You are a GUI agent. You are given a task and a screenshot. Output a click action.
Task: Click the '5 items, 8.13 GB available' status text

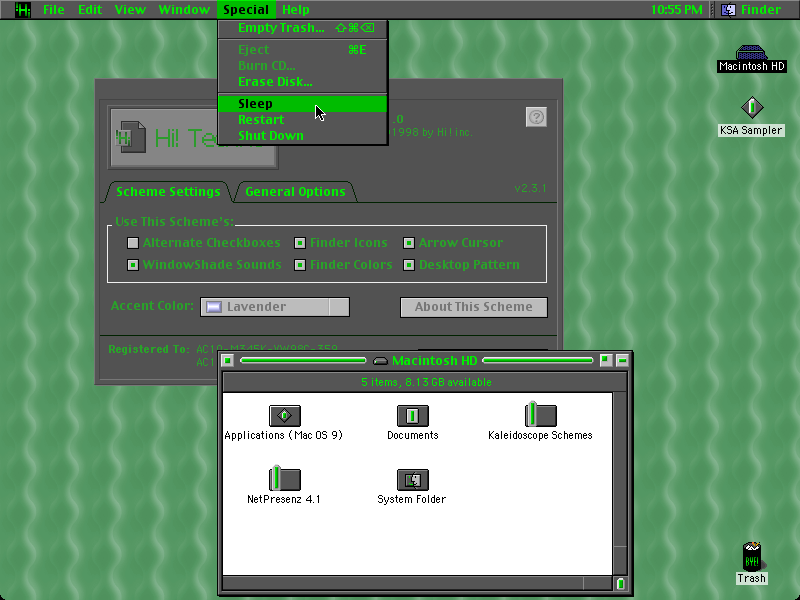(426, 382)
